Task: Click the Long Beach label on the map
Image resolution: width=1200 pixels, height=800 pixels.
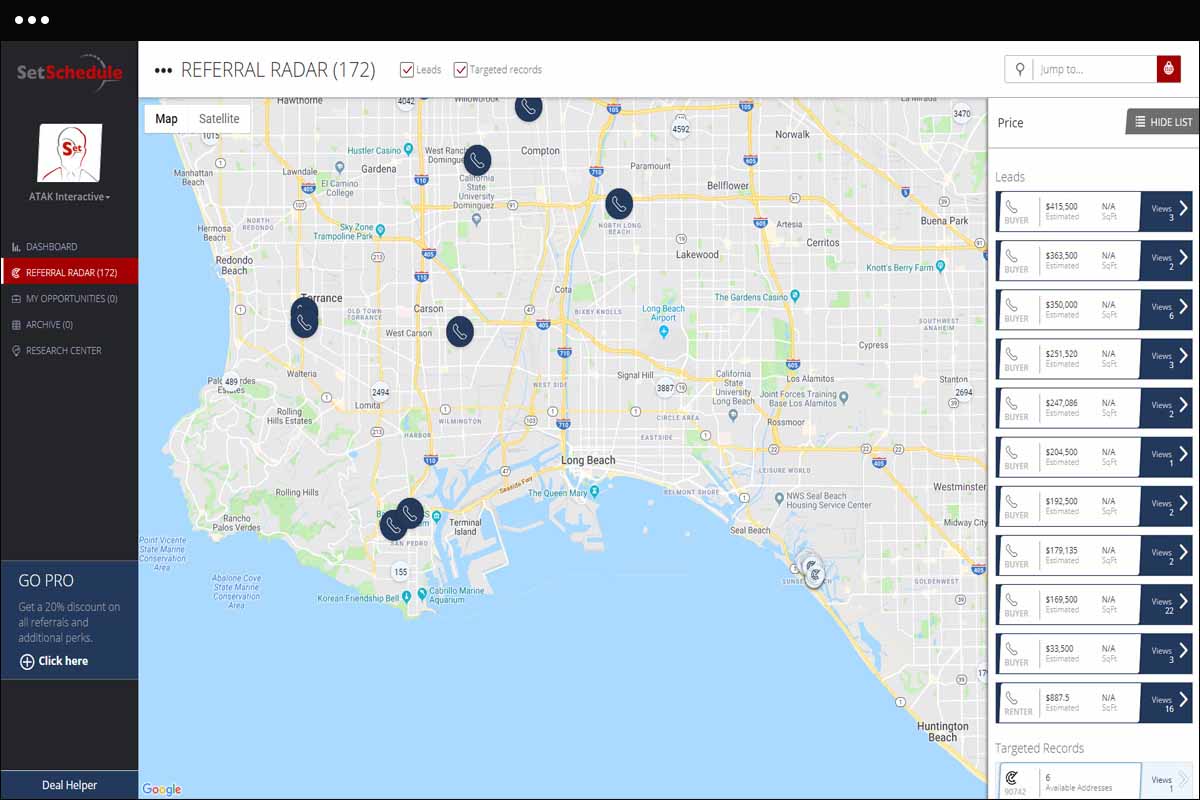Action: tap(588, 461)
